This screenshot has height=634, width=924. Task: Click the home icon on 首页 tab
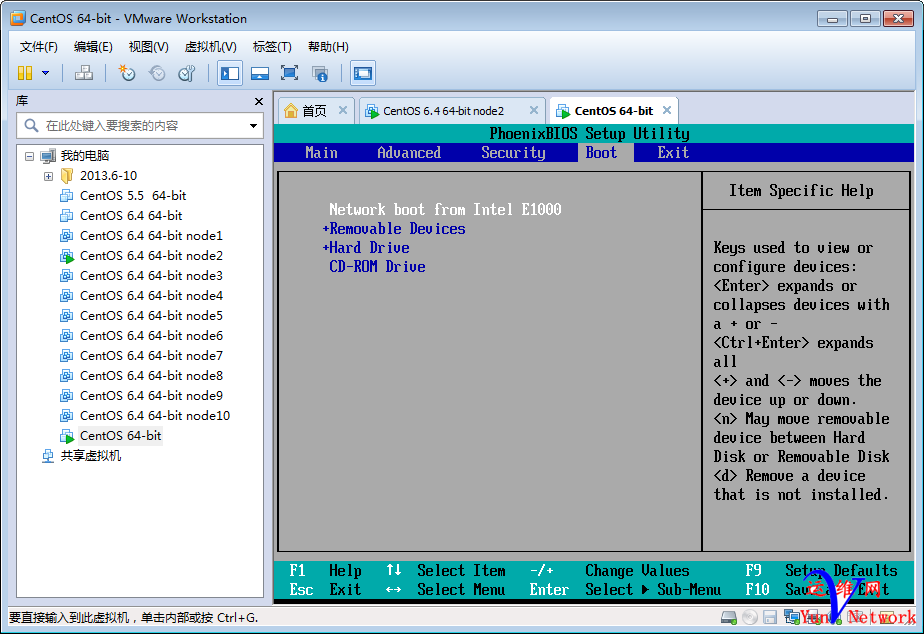[x=291, y=111]
